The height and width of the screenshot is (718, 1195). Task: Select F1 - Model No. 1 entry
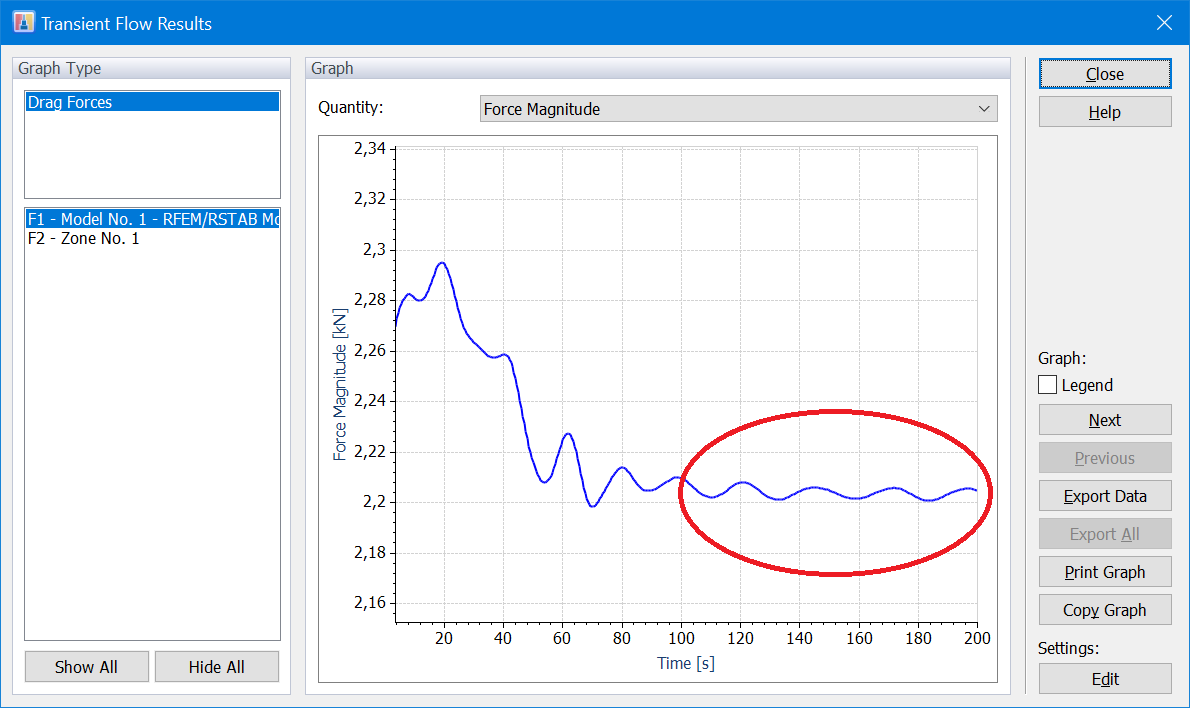152,218
